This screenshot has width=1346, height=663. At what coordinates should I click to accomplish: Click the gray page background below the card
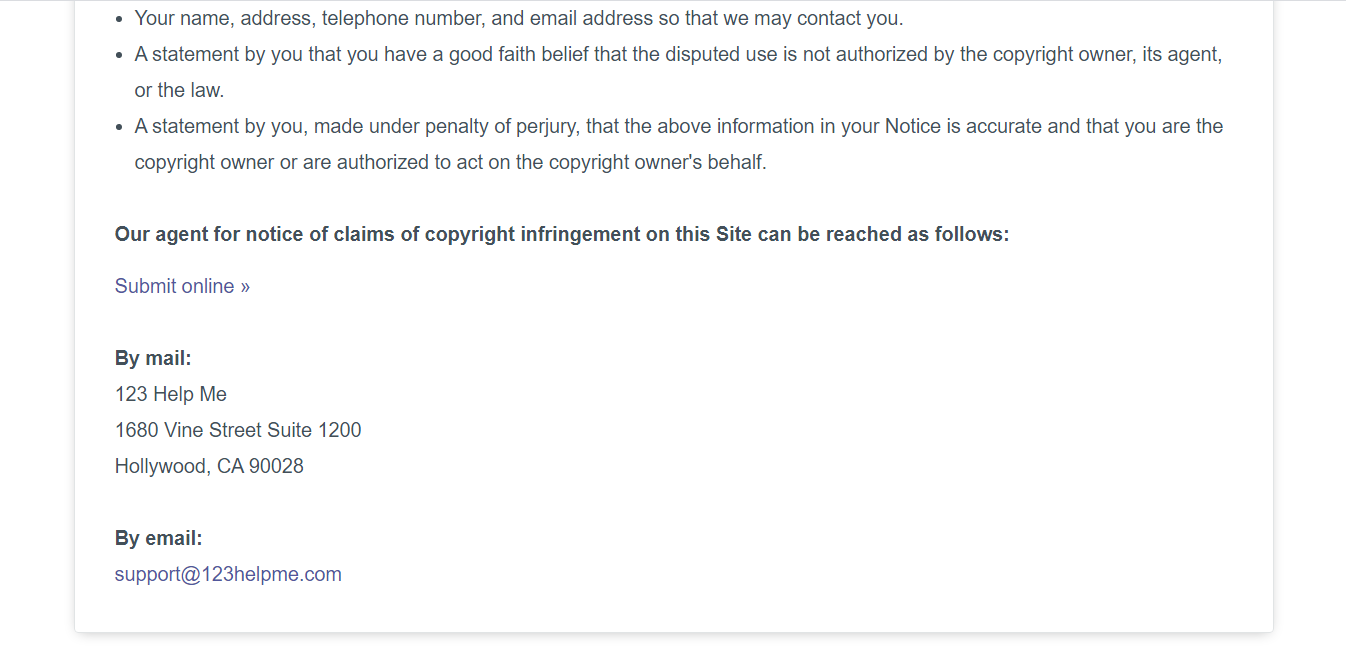[x=673, y=649]
